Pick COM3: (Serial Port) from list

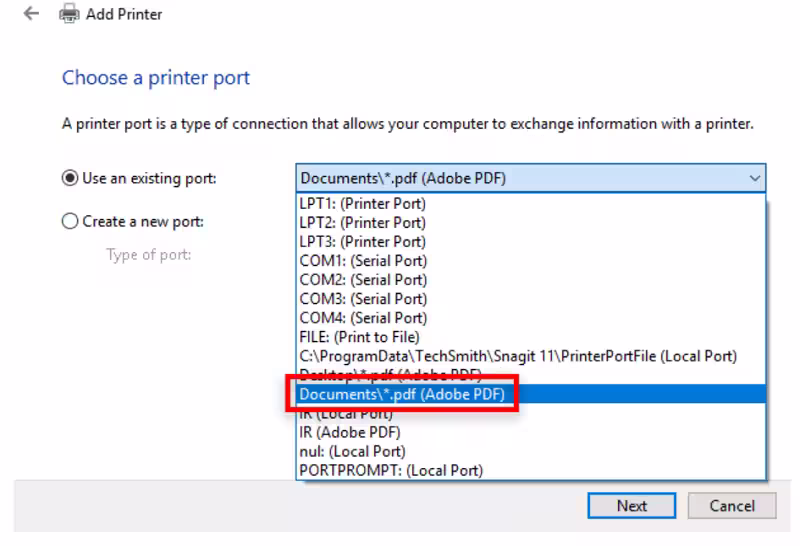pyautogui.click(x=363, y=299)
